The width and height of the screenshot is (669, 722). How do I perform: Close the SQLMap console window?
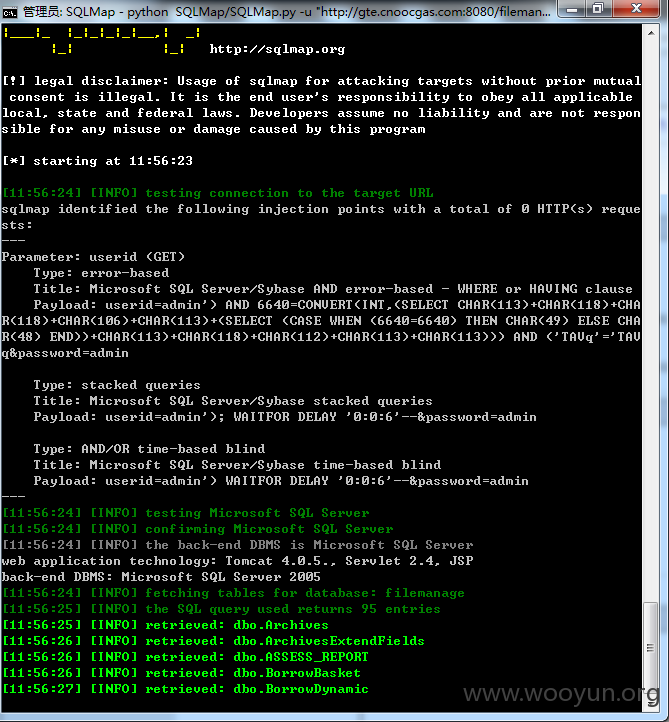coord(637,9)
